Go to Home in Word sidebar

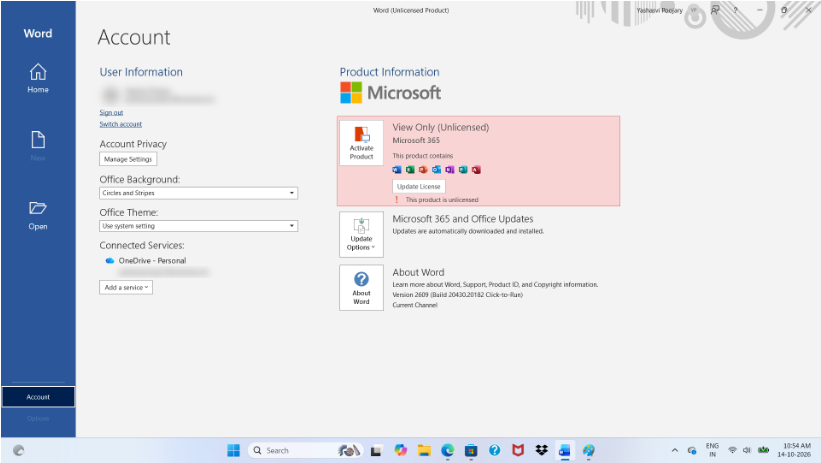click(38, 79)
